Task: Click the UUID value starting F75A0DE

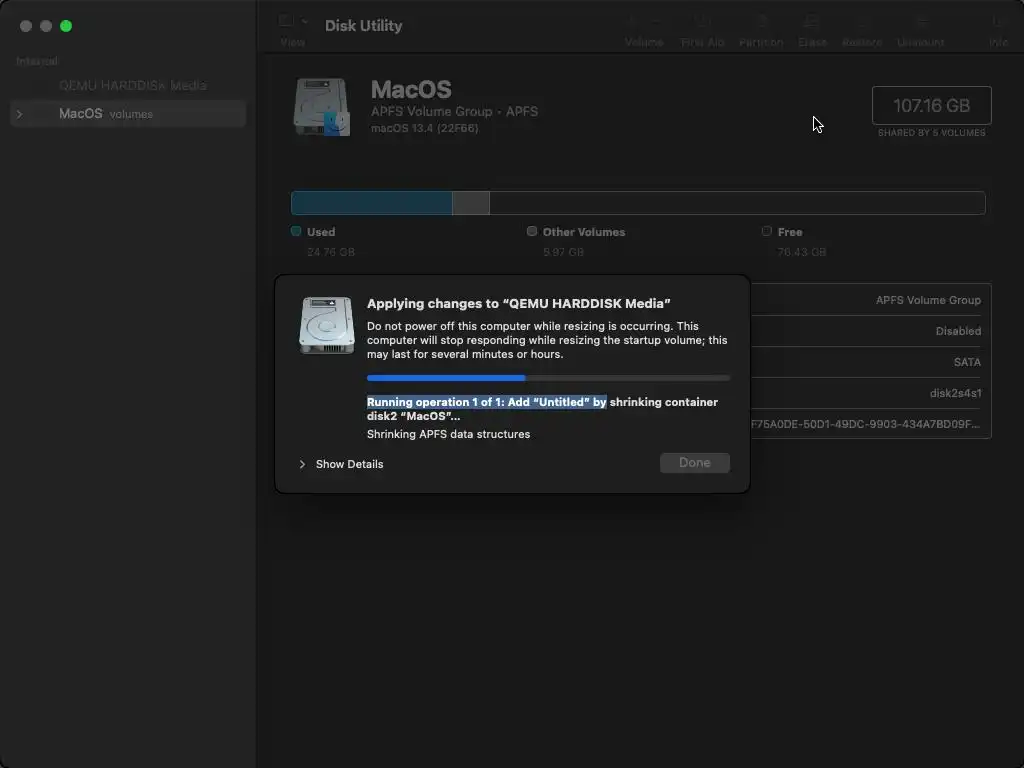Action: [865, 424]
